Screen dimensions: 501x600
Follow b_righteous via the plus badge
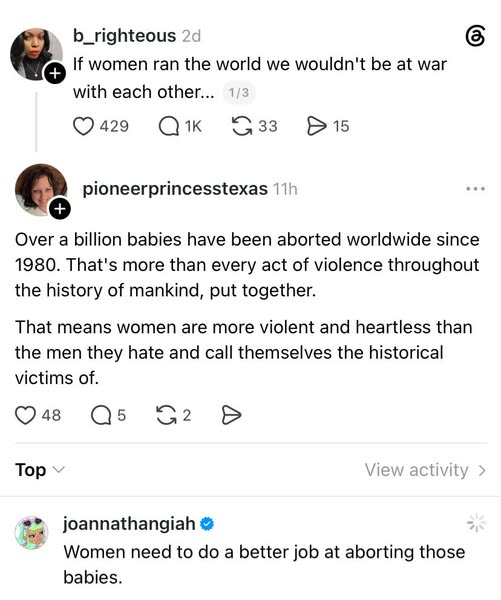click(x=55, y=73)
